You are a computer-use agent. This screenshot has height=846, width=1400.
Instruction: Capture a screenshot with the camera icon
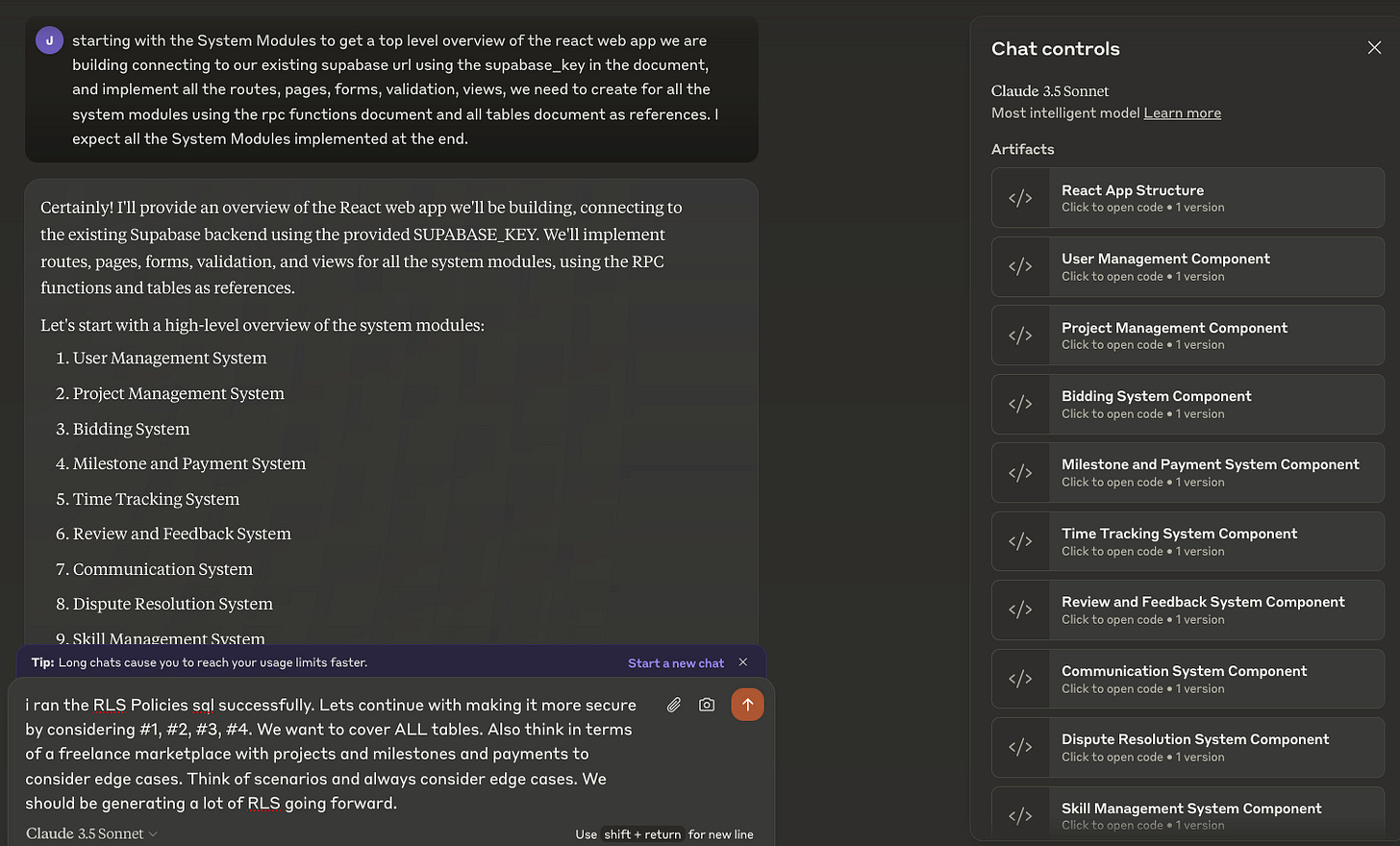point(707,705)
